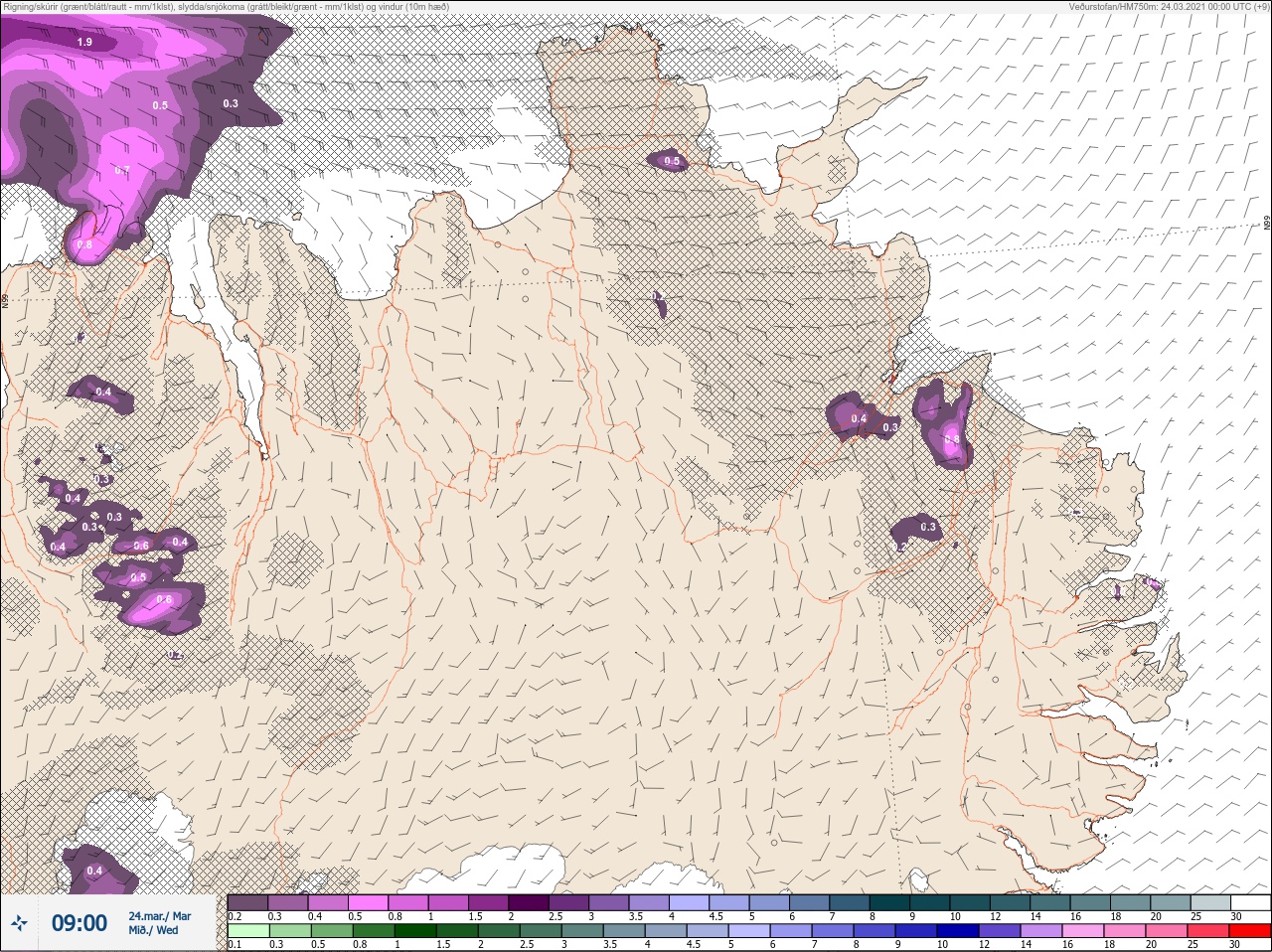Click the 1.9 precipitation value on the map
This screenshot has width=1272, height=952.
[84, 42]
